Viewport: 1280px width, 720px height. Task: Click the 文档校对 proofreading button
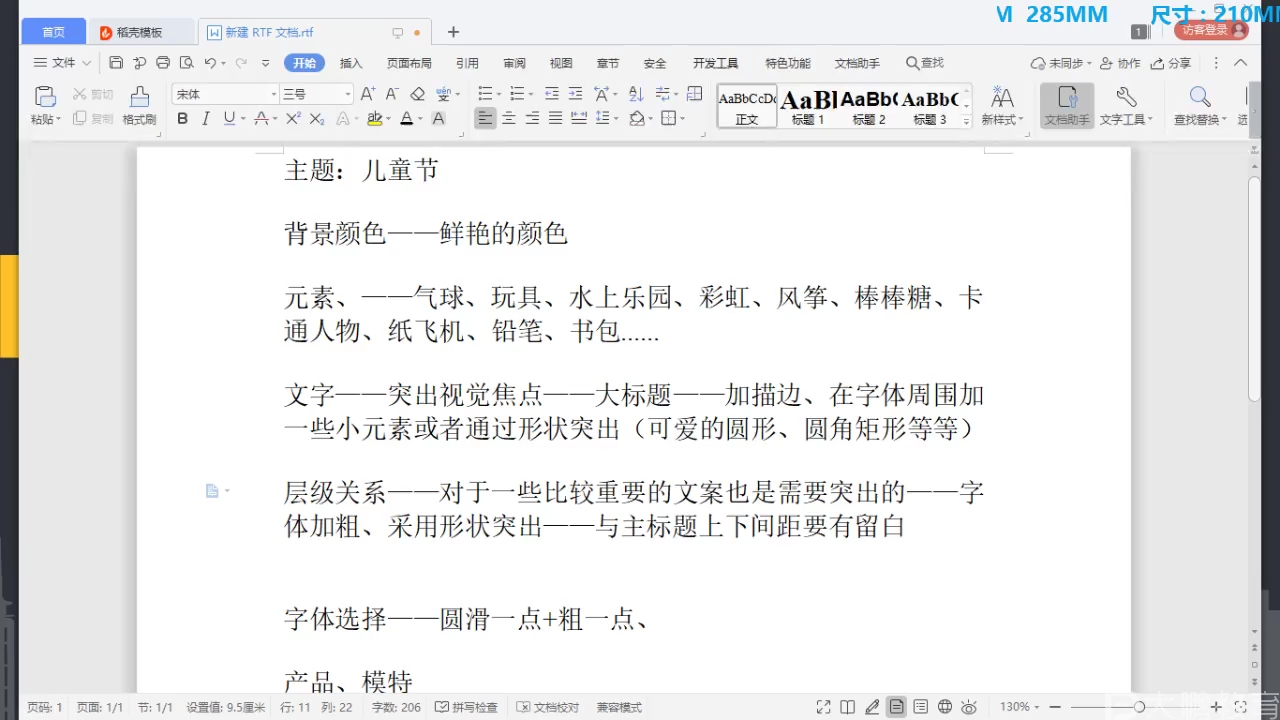point(548,707)
